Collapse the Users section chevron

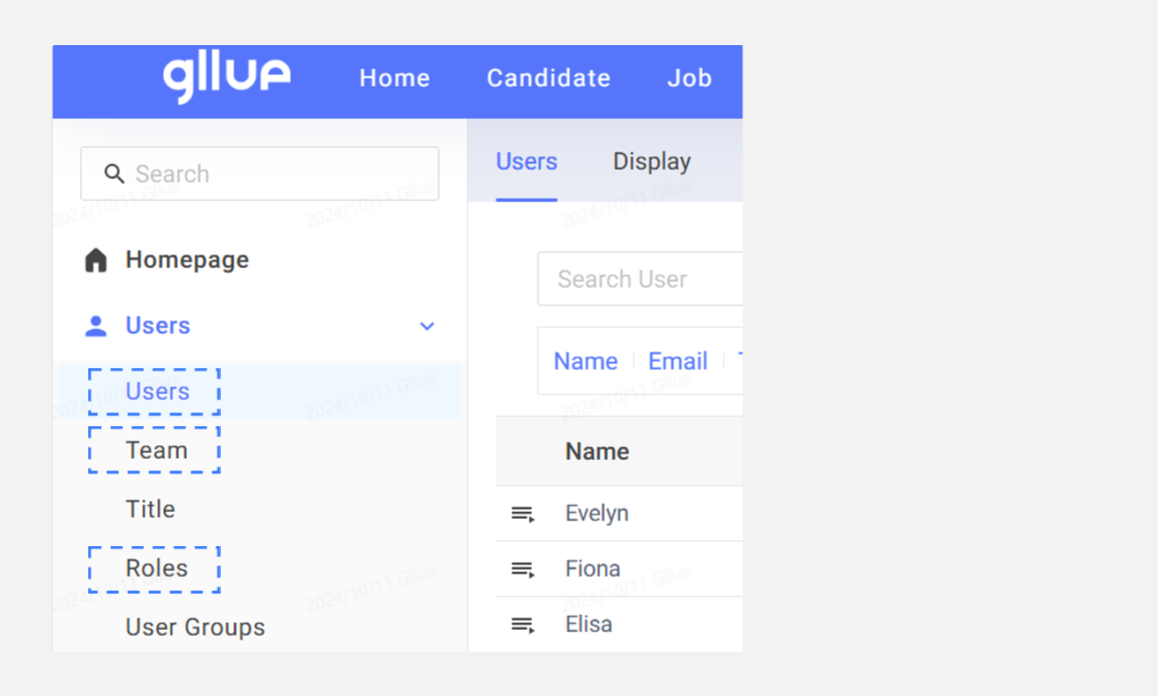point(427,326)
